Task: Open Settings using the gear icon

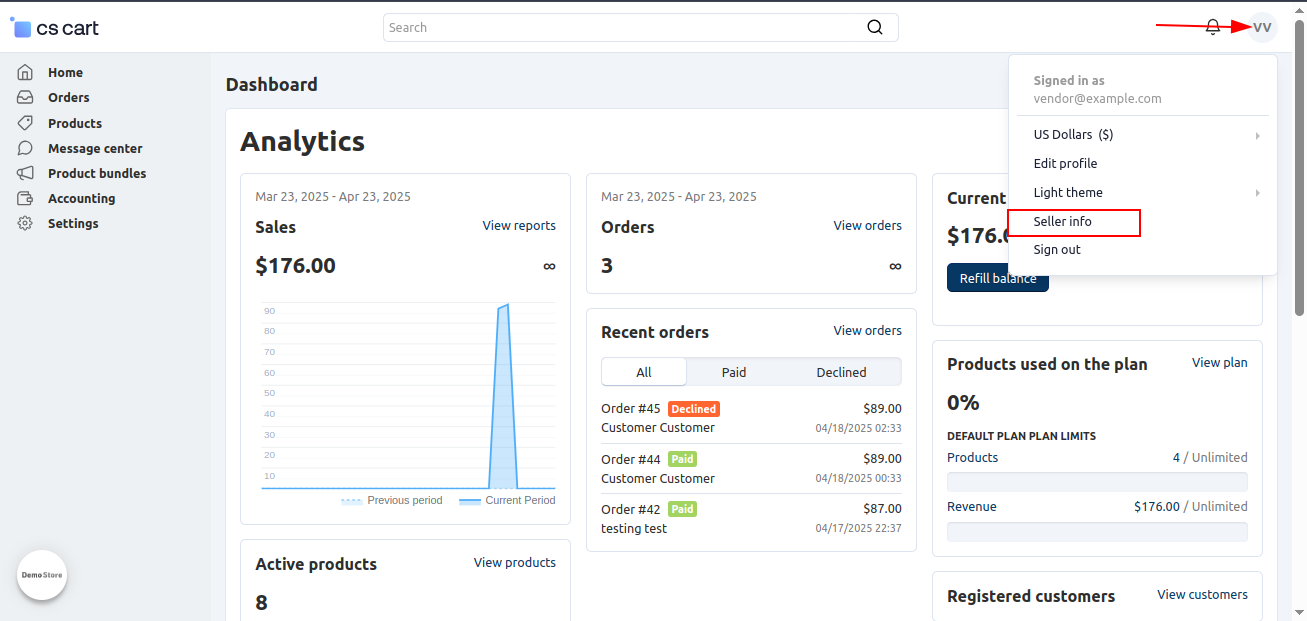Action: pos(24,222)
